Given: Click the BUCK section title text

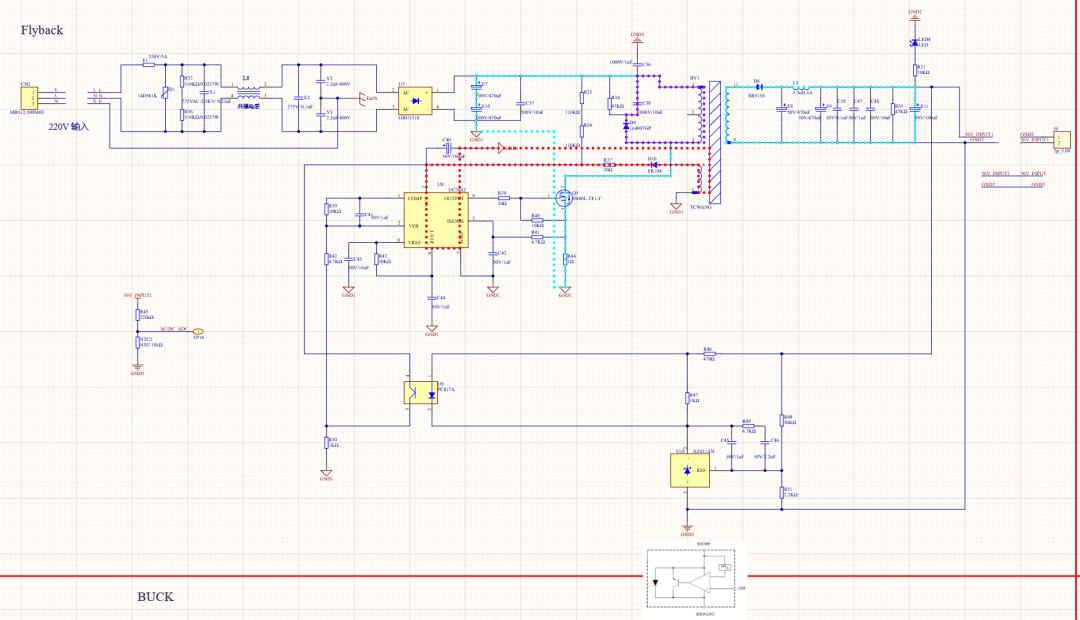Looking at the screenshot, I should click(155, 597).
